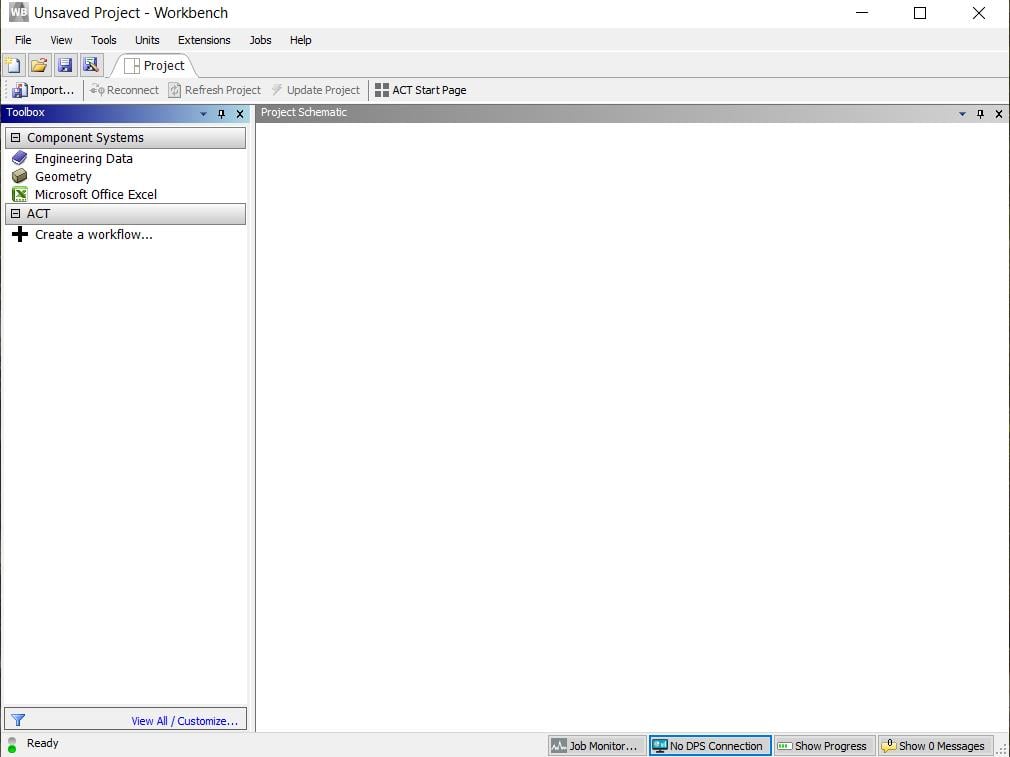Collapse the Component Systems section
The width and height of the screenshot is (1010, 757).
click(15, 138)
